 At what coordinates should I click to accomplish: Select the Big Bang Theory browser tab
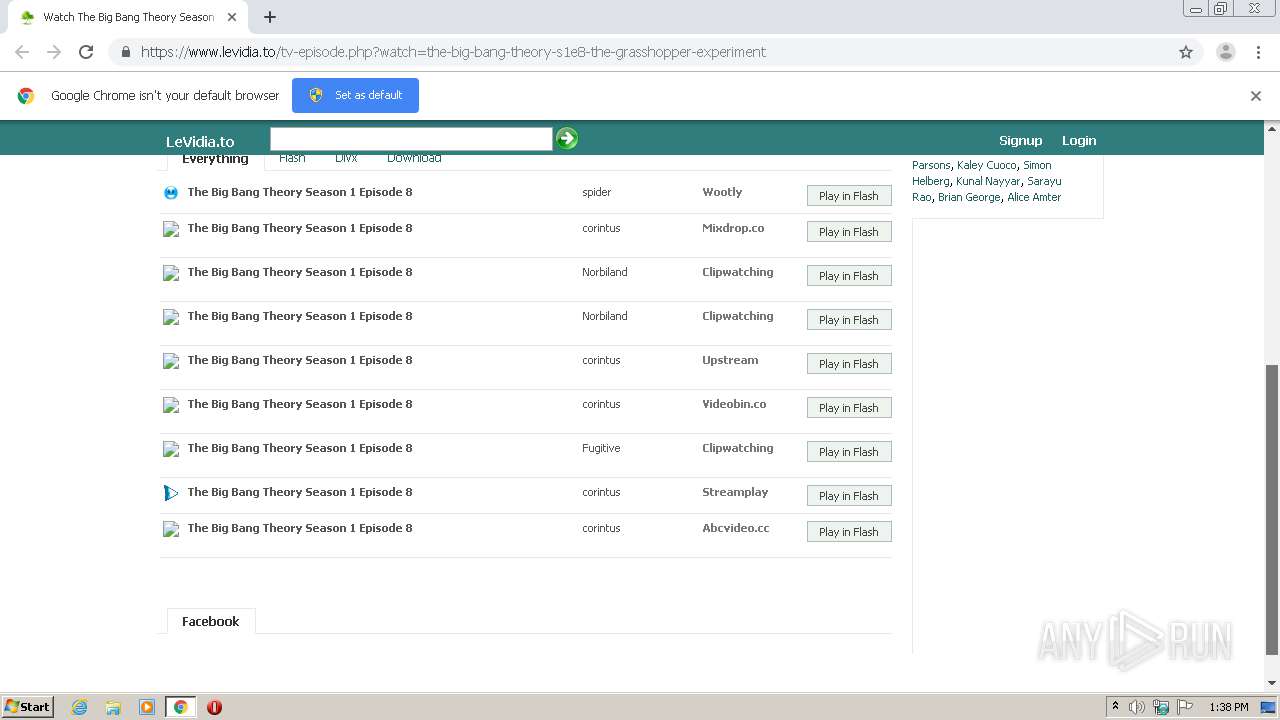[x=128, y=17]
